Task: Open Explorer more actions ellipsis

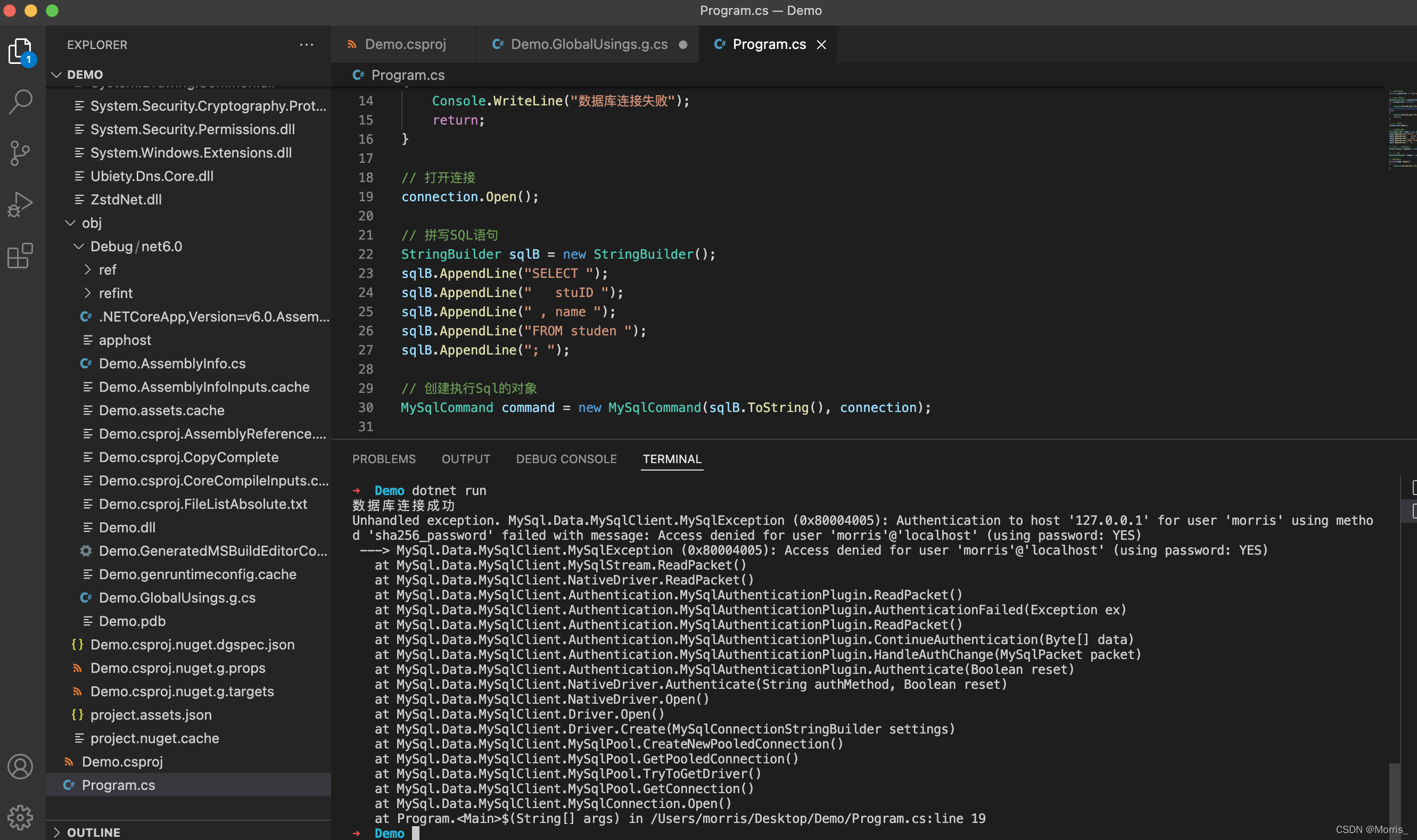Action: coord(306,45)
